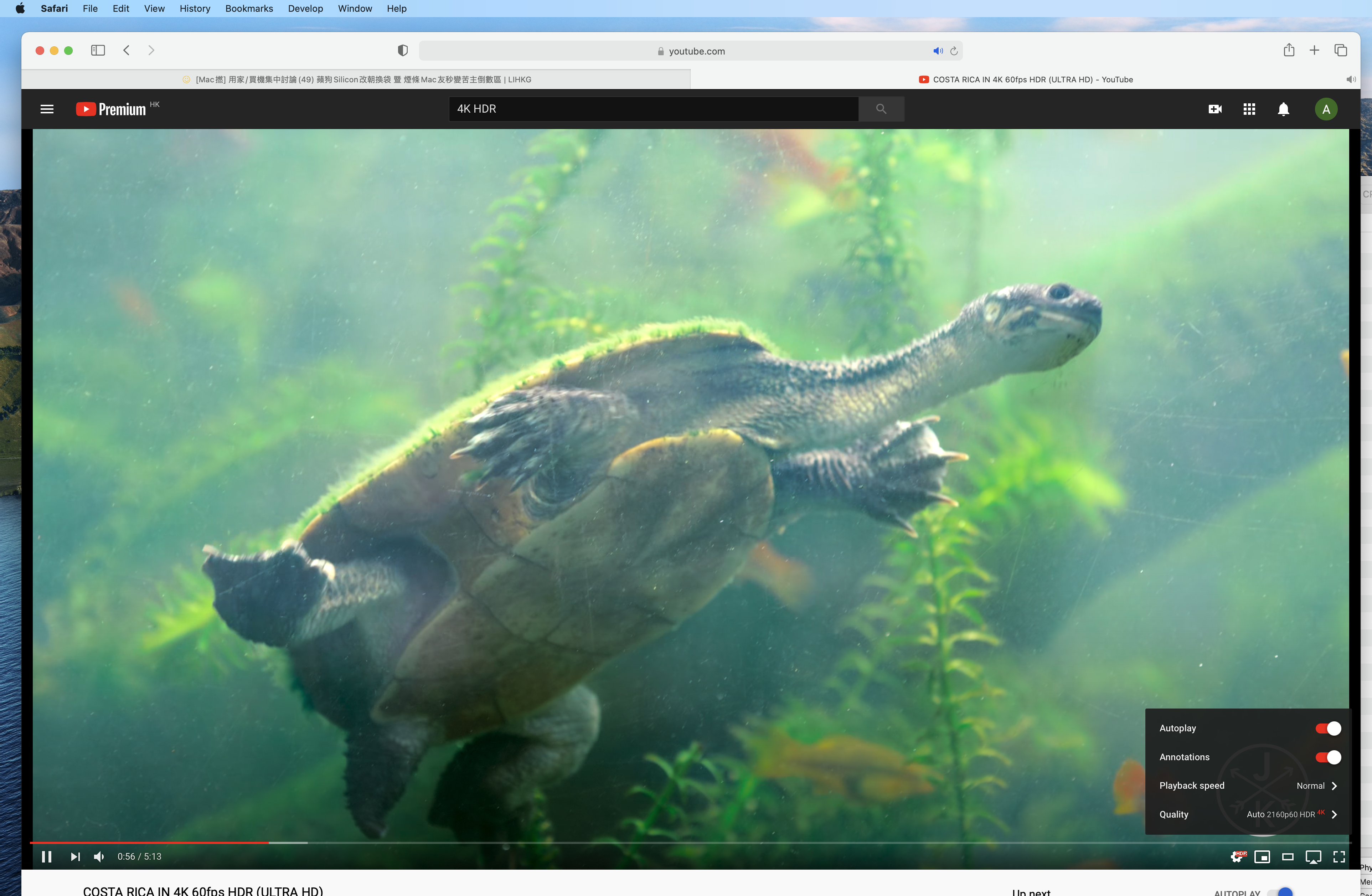Open YouTube notifications bell

click(x=1283, y=109)
